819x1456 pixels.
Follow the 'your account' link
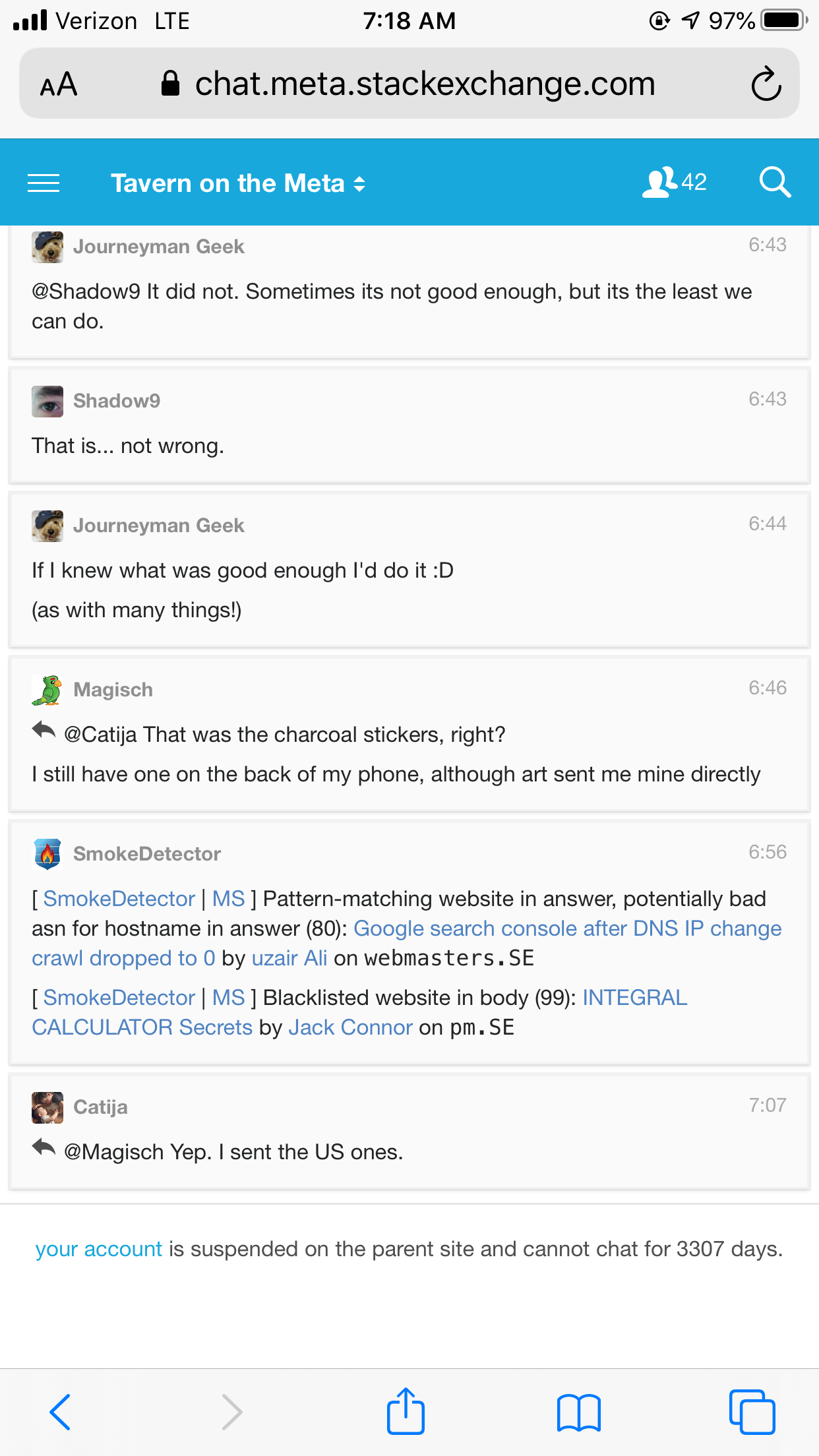click(x=98, y=1249)
